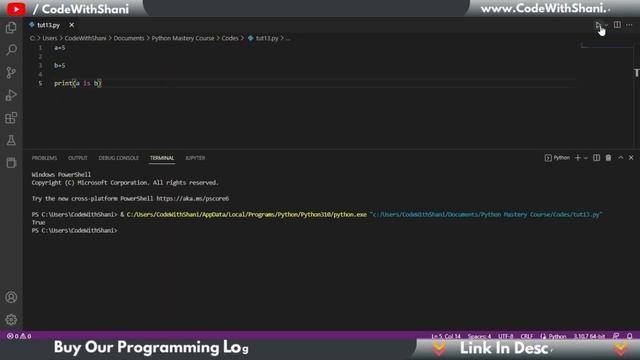640x360 pixels.
Task: Click the Codes breadcrumb segment
Action: [230, 38]
